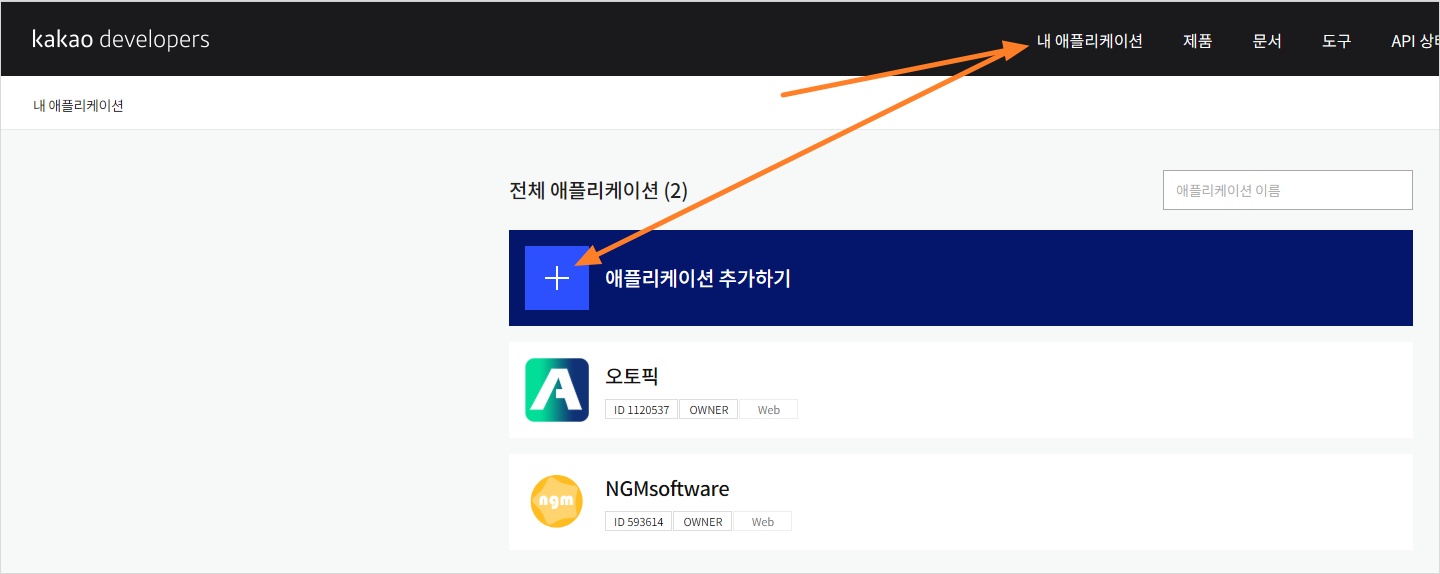
Task: Open the 제품 menu item
Action: (x=1198, y=41)
